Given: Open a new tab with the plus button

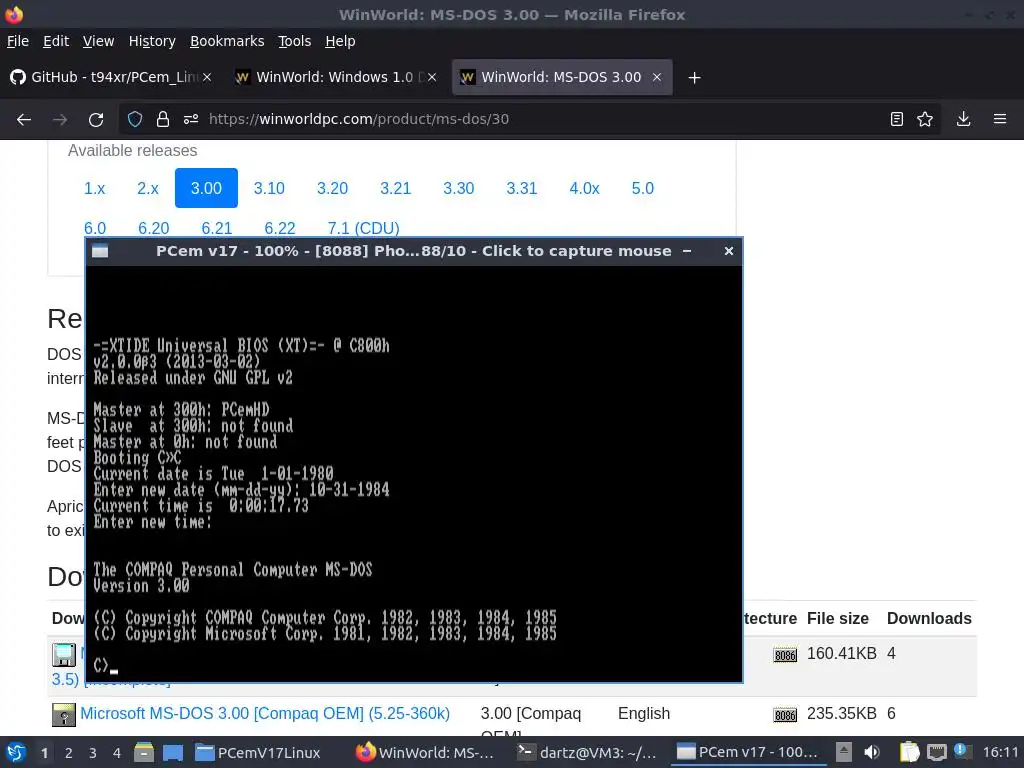Looking at the screenshot, I should pos(694,78).
